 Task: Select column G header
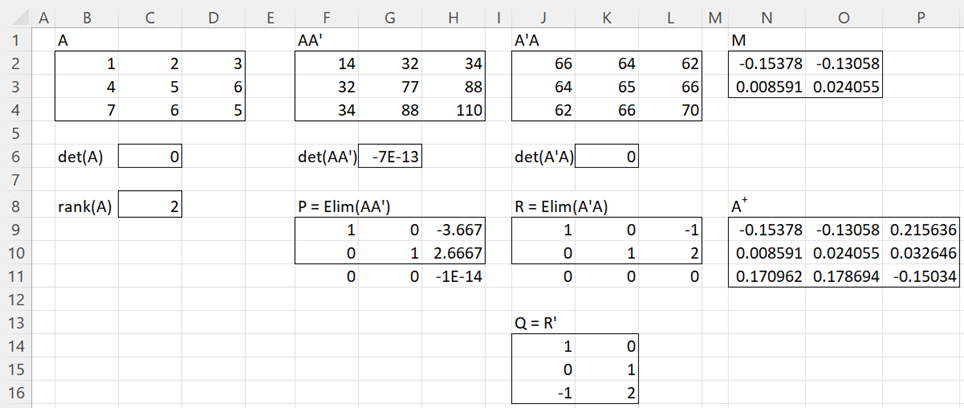(x=389, y=18)
